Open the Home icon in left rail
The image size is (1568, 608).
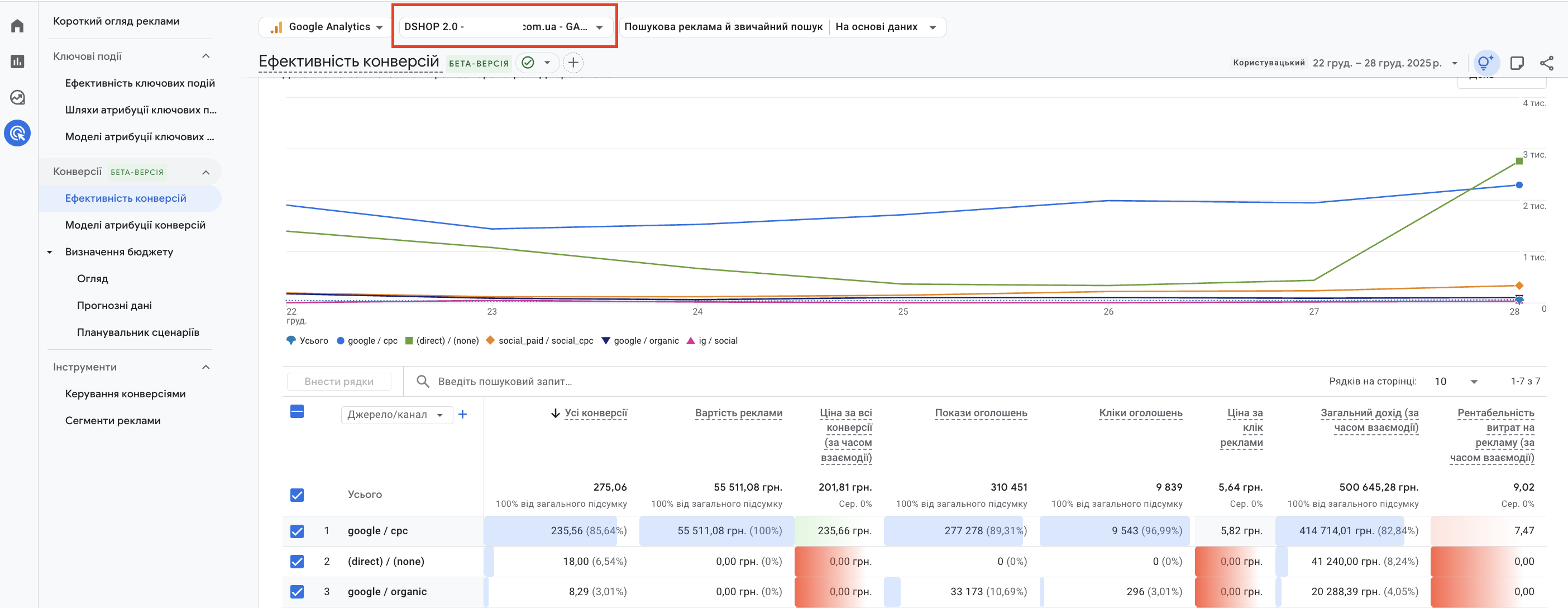[x=17, y=26]
